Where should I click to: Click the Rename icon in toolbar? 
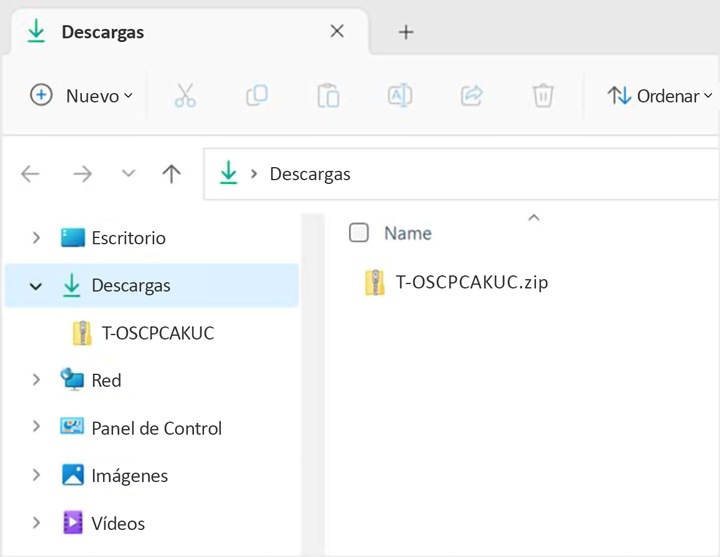click(x=400, y=96)
